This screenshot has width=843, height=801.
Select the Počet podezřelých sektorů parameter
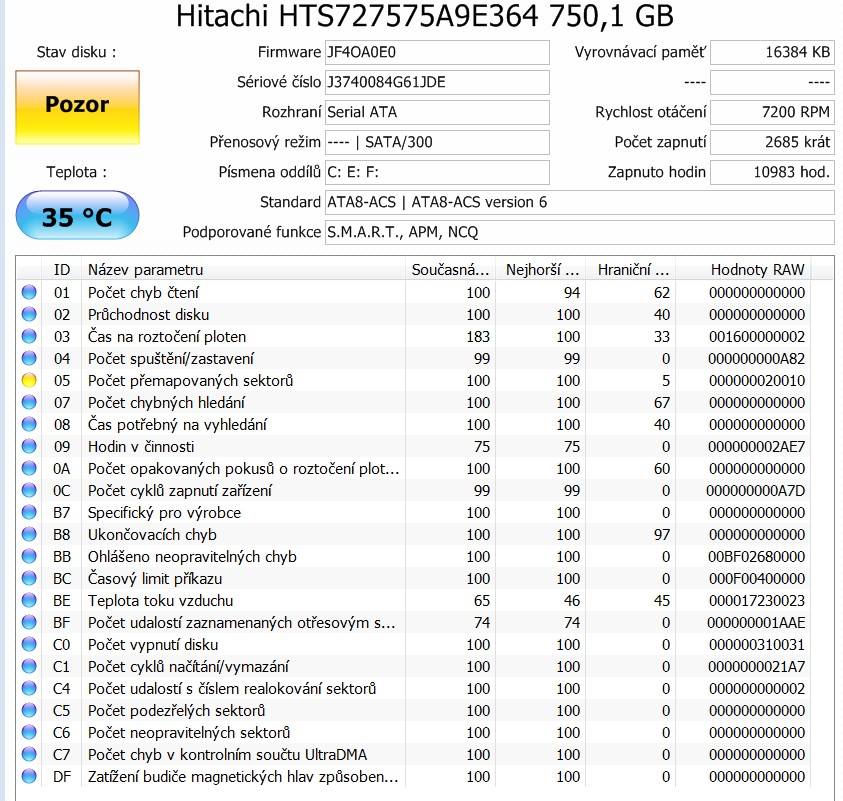pyautogui.click(x=177, y=711)
